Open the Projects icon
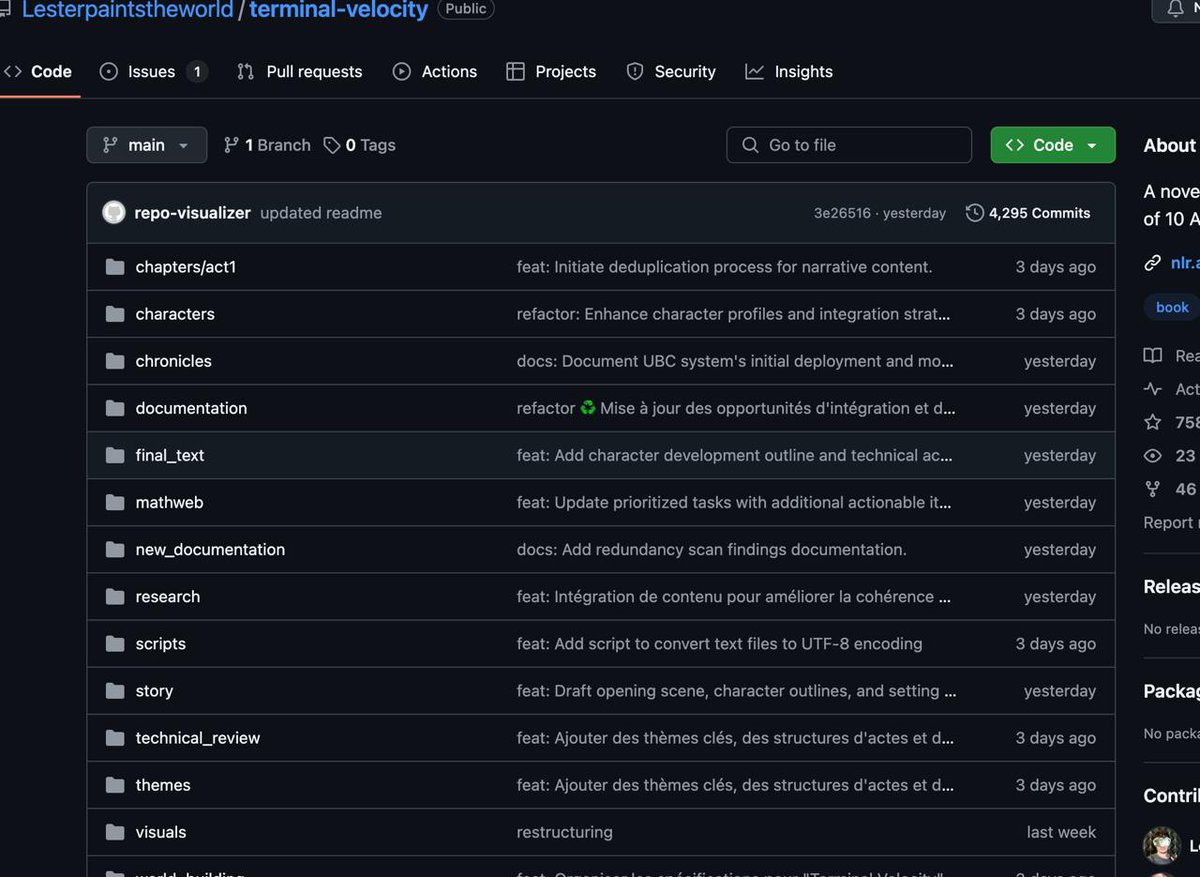Screen dimensions: 1200x877 pos(516,71)
